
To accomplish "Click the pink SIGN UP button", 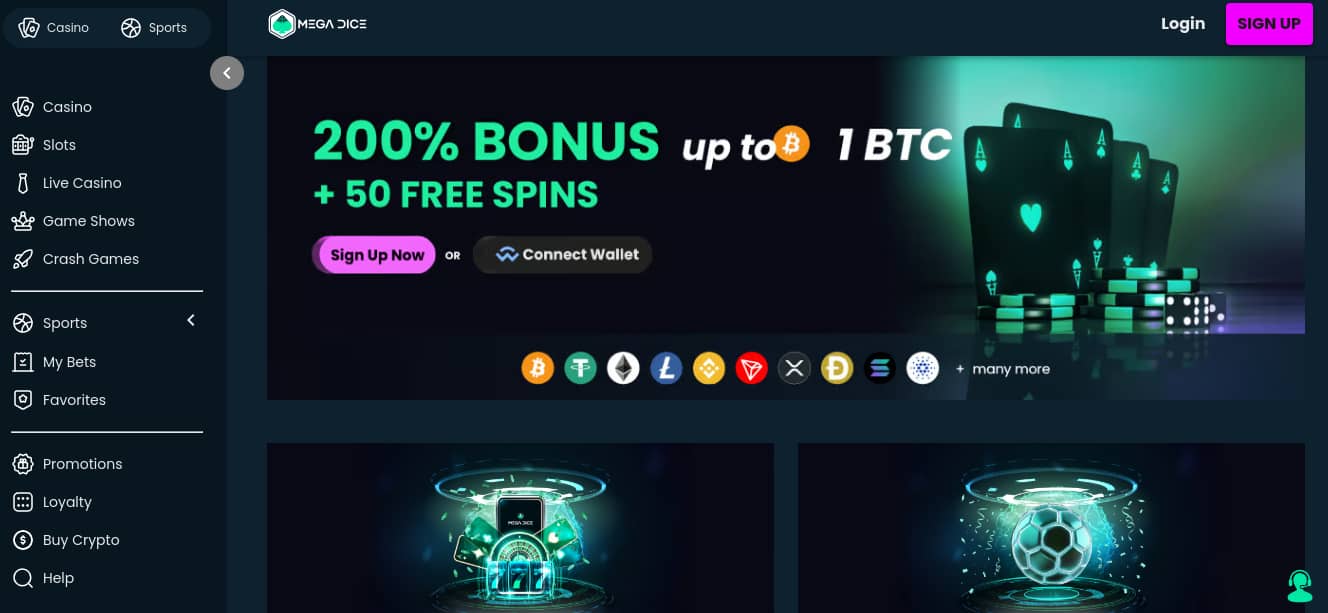I will (x=1269, y=24).
